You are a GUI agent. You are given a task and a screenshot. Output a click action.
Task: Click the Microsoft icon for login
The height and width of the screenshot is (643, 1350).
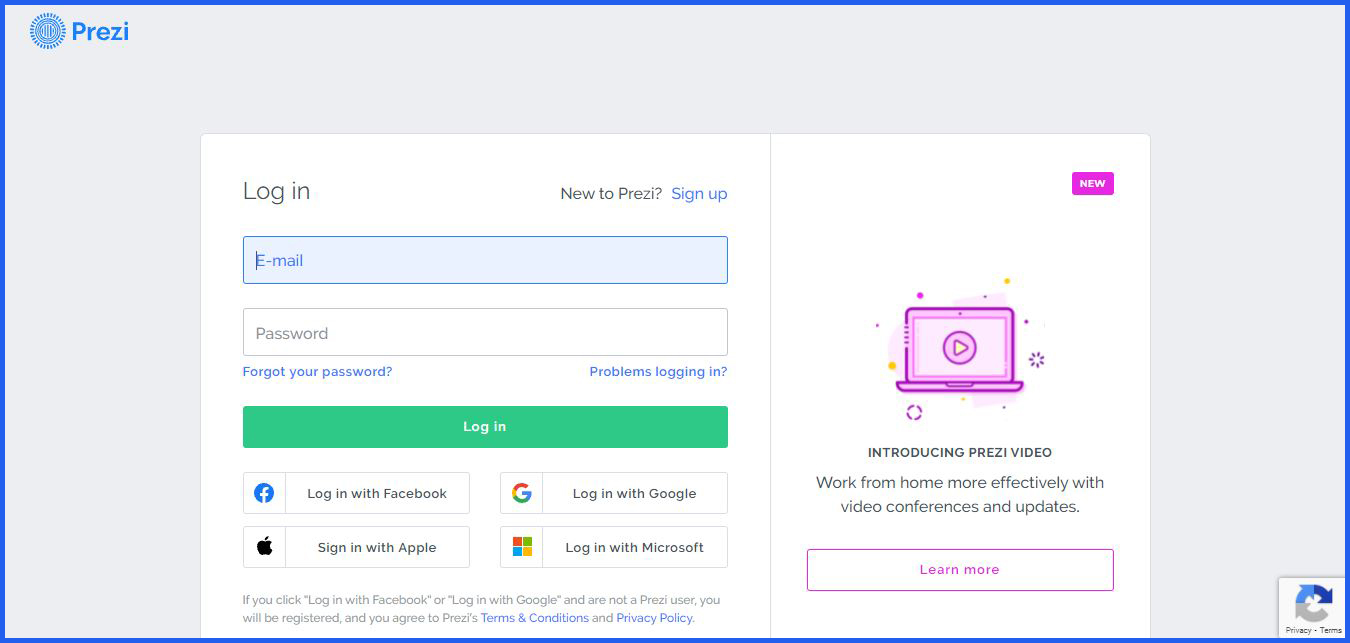click(x=521, y=546)
